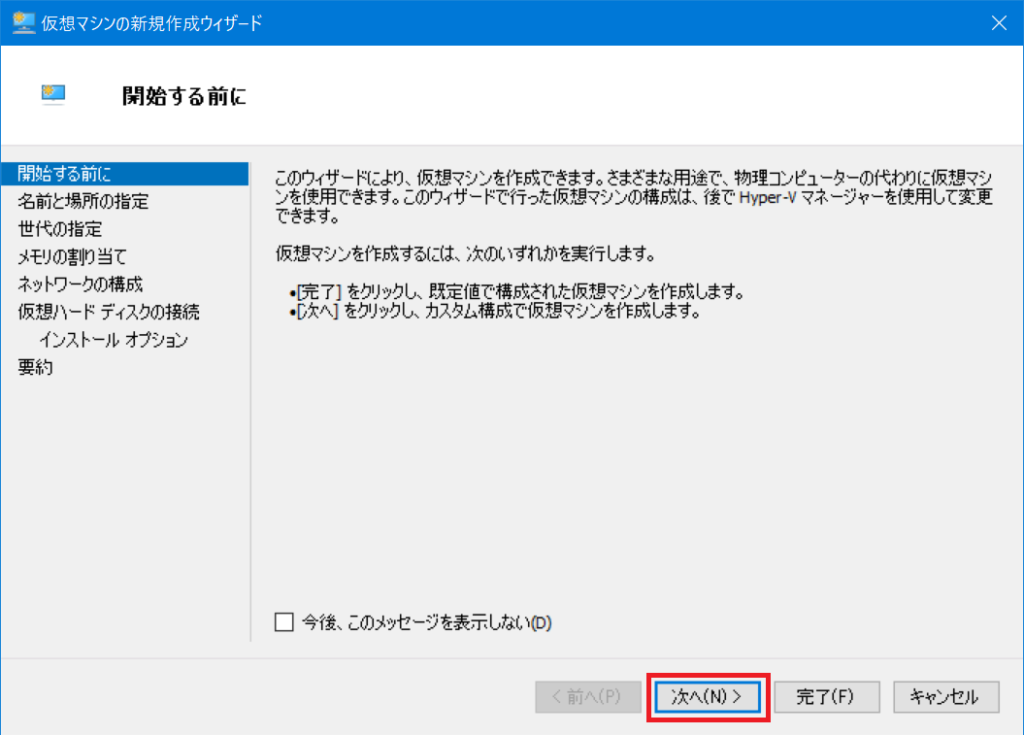Click the [次へ] をクリックし bullet line

495,311
